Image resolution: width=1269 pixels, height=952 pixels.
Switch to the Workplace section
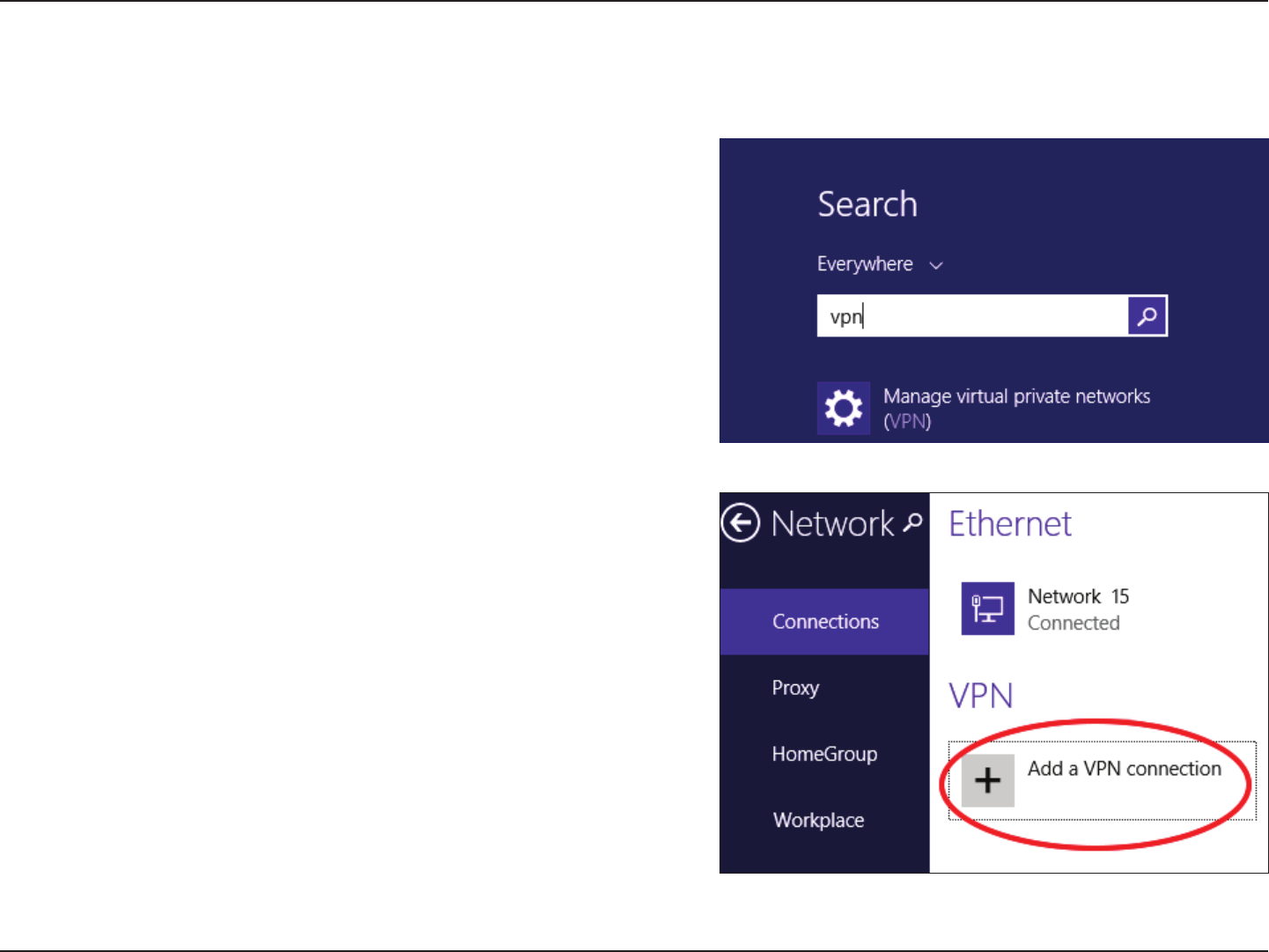click(x=818, y=820)
